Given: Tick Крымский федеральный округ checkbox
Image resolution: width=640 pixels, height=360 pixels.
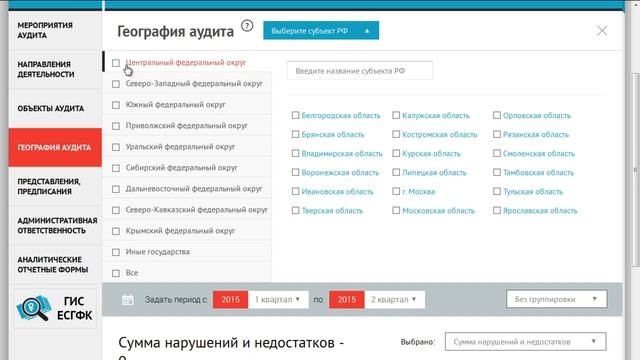Looking at the screenshot, I should pyautogui.click(x=116, y=231).
